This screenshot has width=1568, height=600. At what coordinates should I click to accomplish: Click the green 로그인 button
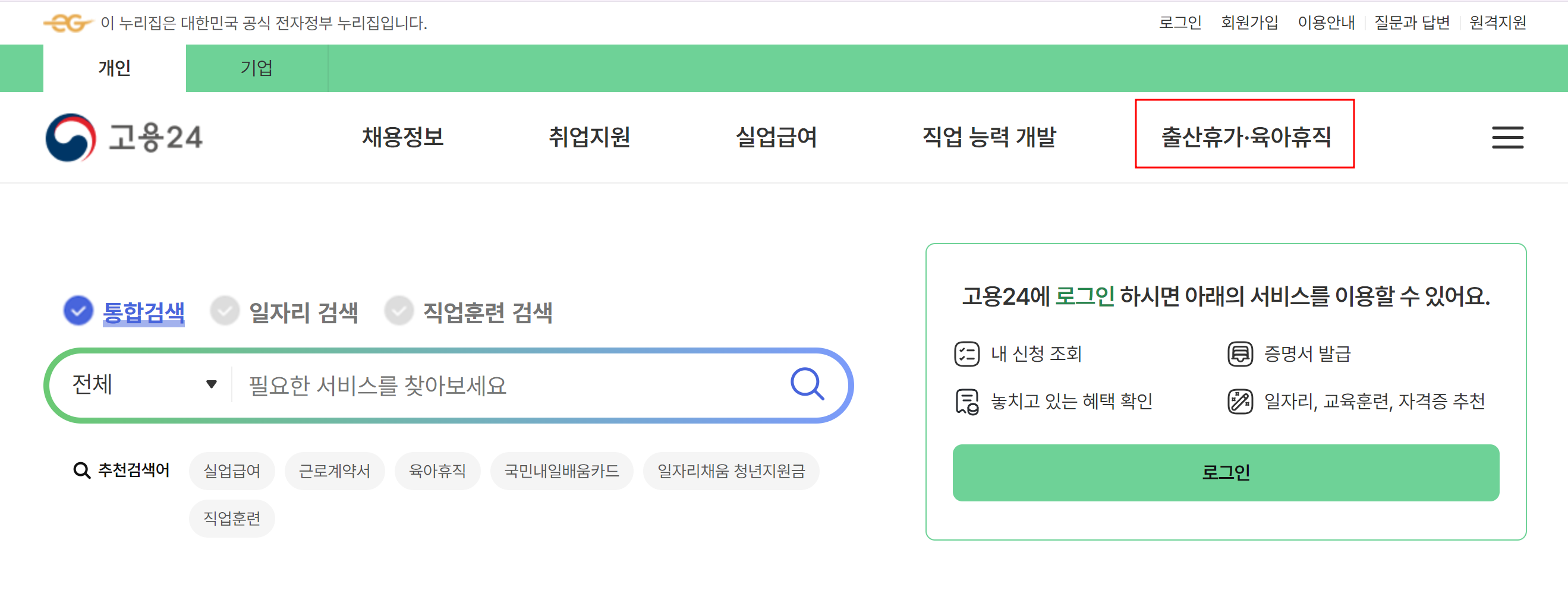1225,473
